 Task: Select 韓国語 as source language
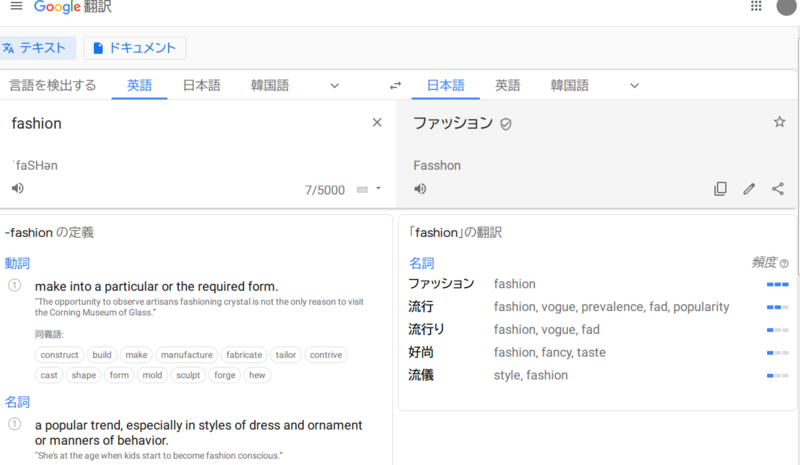pyautogui.click(x=270, y=85)
